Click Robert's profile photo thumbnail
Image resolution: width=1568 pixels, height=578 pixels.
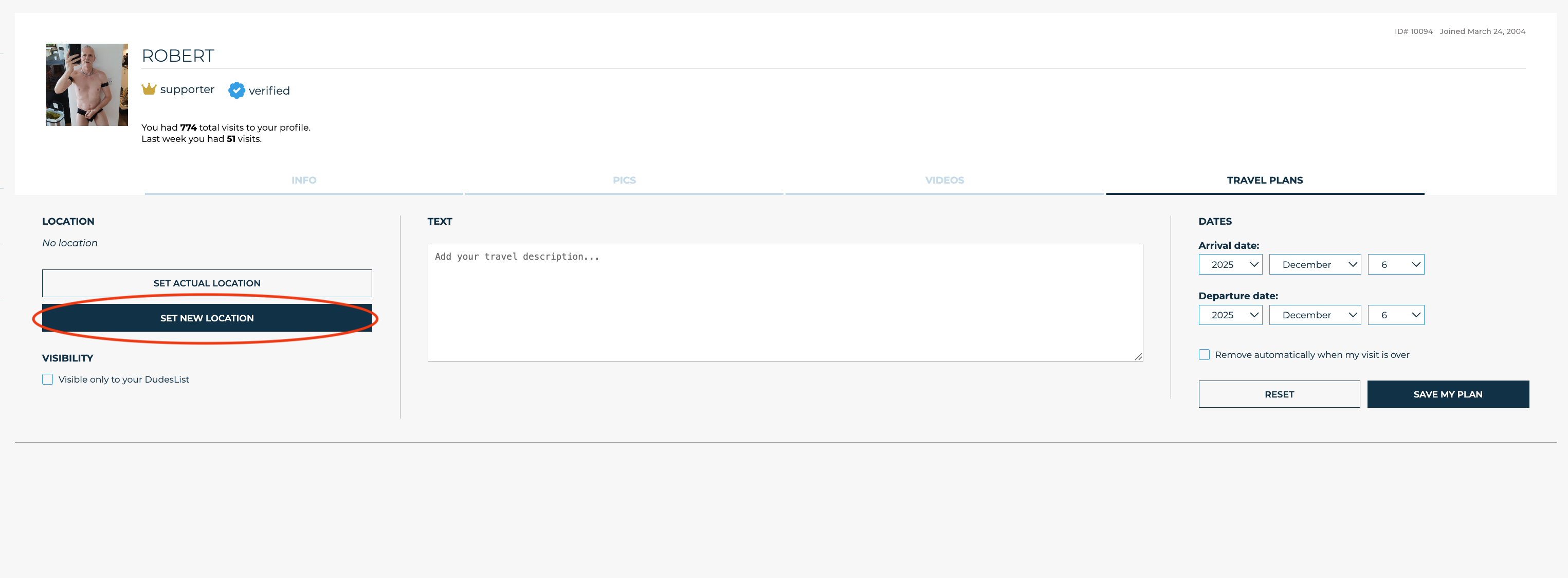(x=86, y=85)
